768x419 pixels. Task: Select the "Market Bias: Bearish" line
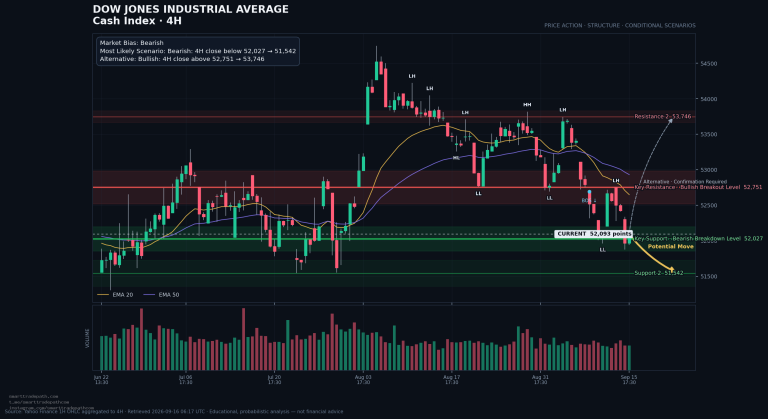[x=132, y=43]
